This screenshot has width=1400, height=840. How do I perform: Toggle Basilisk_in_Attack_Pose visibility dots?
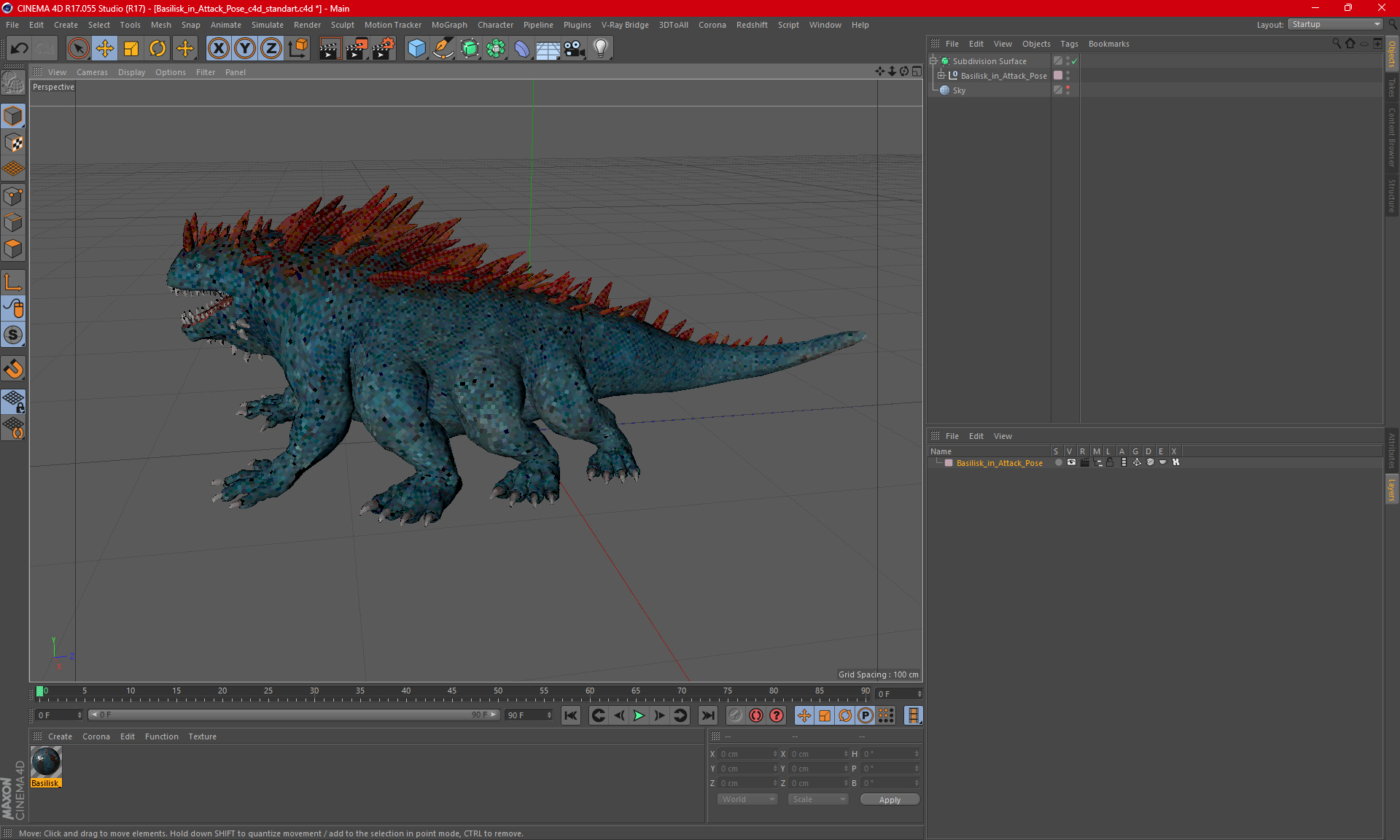click(x=1067, y=76)
